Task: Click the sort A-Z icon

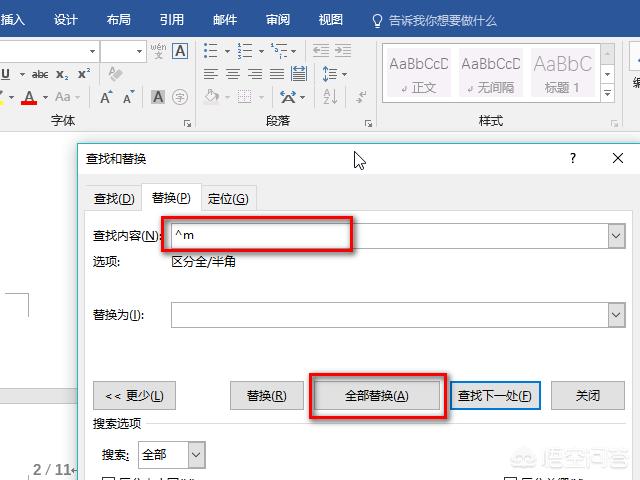Action: click(330, 97)
